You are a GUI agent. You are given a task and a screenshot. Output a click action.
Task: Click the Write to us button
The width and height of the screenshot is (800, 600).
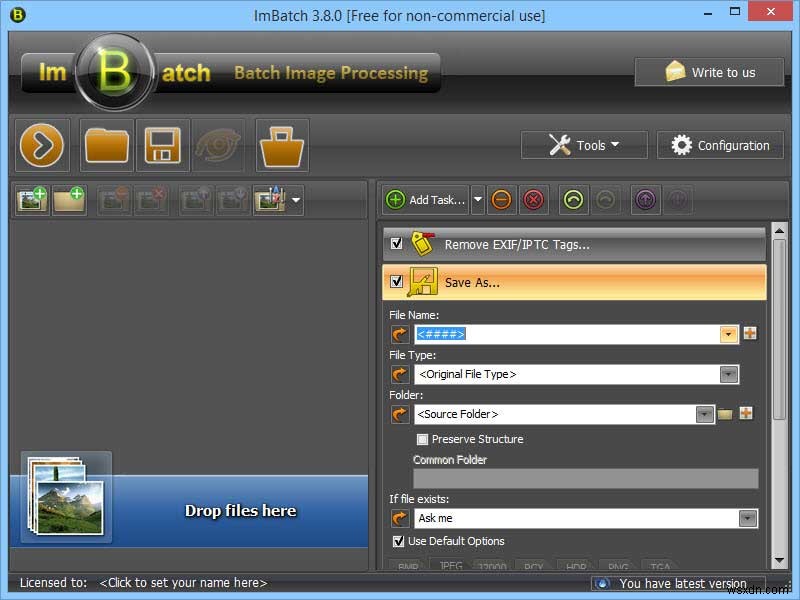tap(709, 71)
